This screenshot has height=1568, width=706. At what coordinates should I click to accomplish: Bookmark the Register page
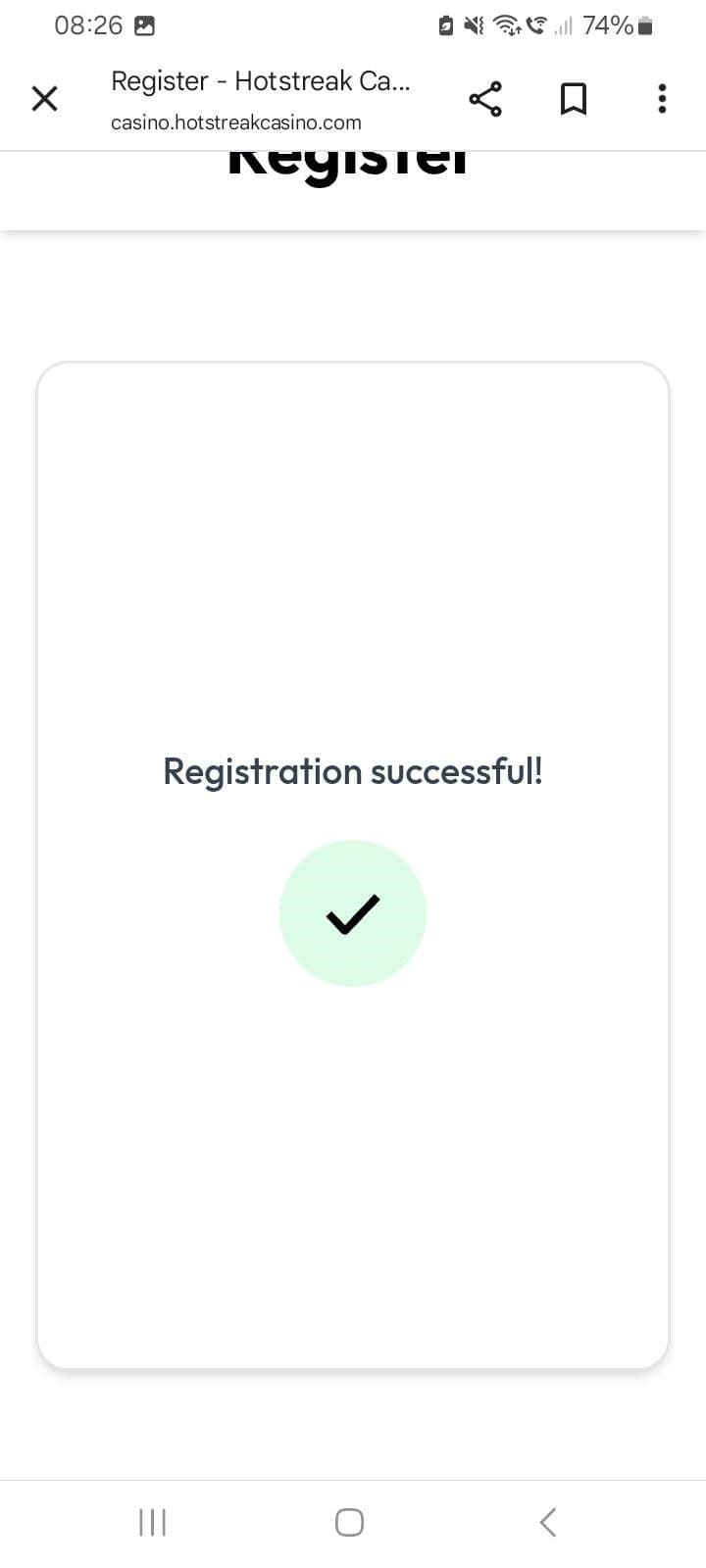tap(574, 98)
